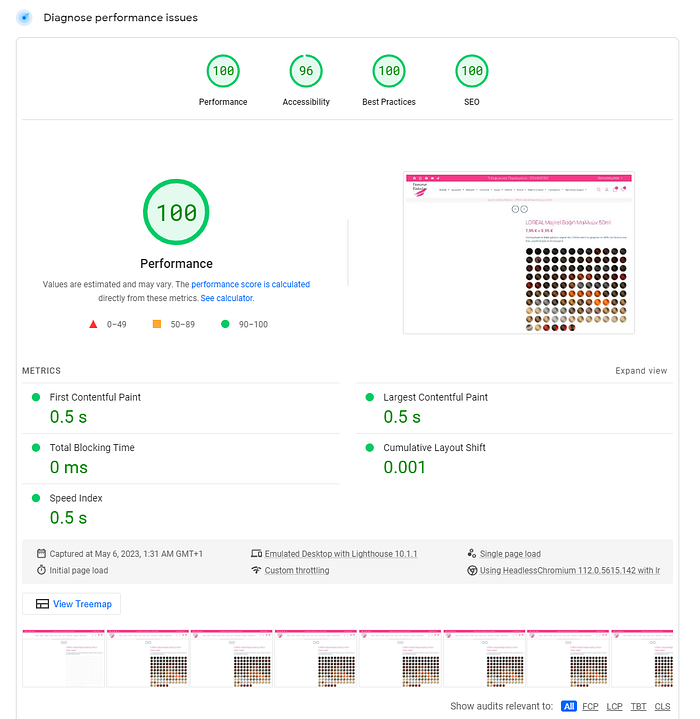The image size is (700, 719).
Task: Open Custom throttling details
Action: (x=297, y=570)
